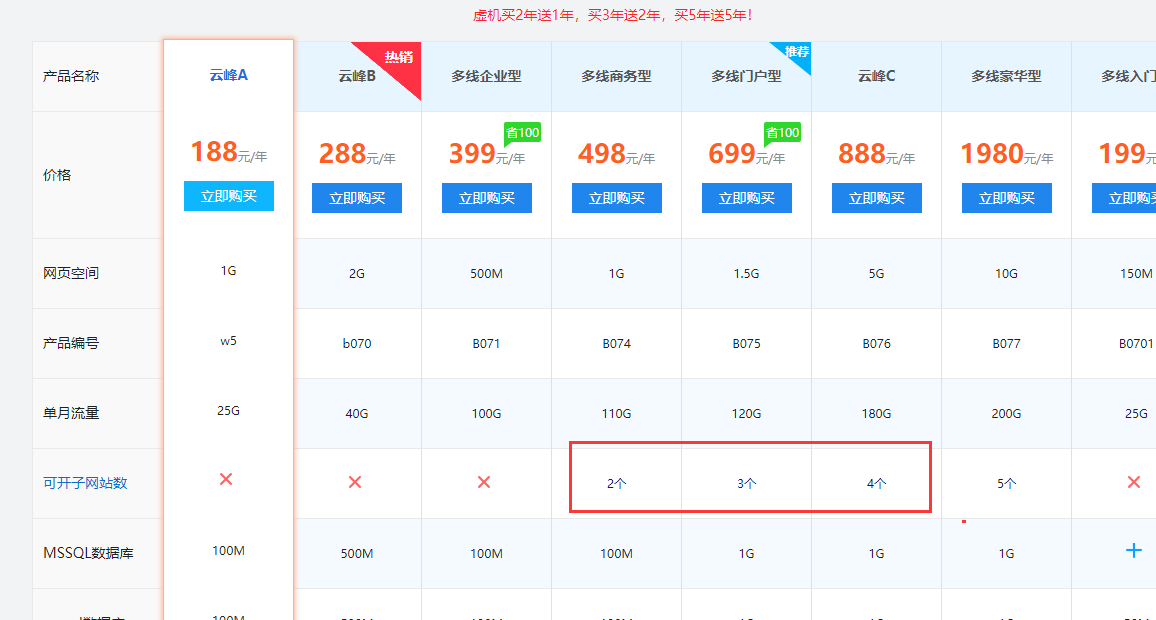Click the red × under 云峰B subsites row
The width and height of the screenshot is (1156, 620).
tap(356, 482)
